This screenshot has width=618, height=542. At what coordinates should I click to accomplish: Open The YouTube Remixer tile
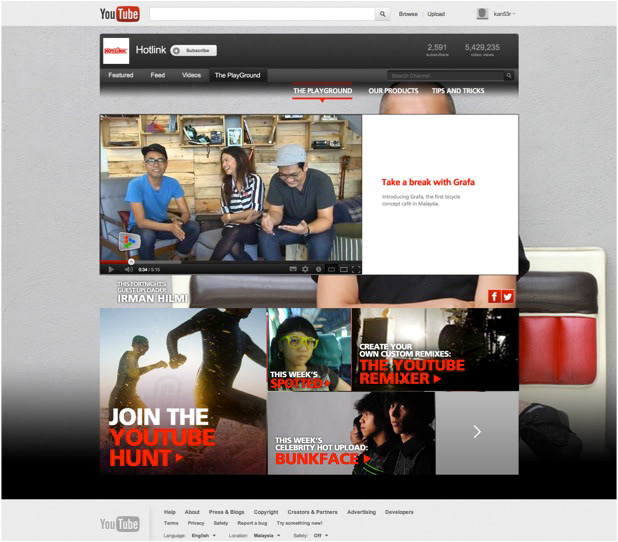(x=435, y=350)
